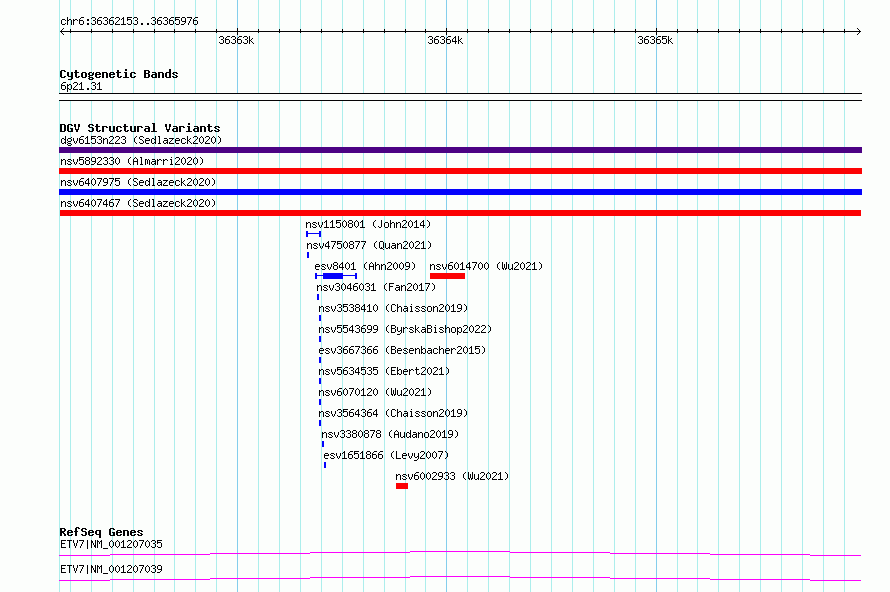This screenshot has height=592, width=890.
Task: Select the esv8401 blue variant glyph
Action: [336, 276]
